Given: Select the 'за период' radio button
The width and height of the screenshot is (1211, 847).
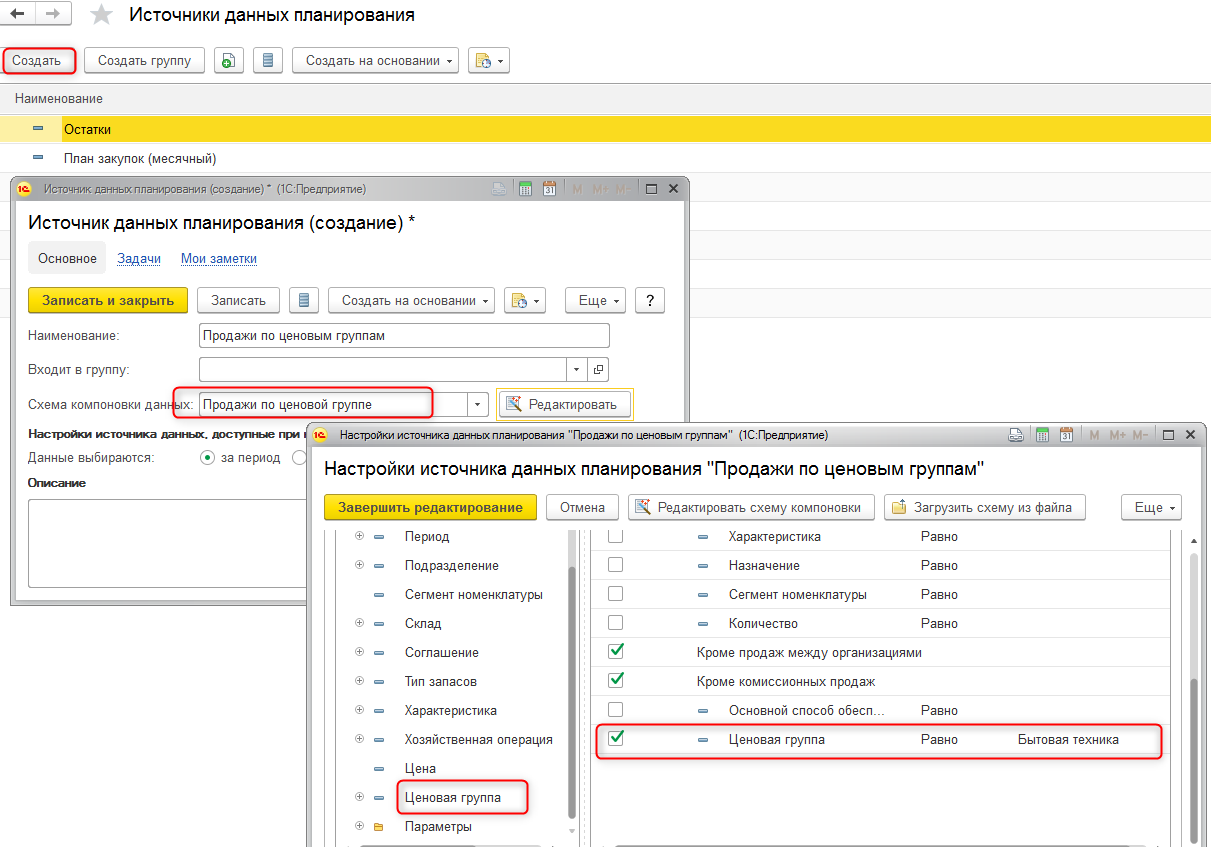Looking at the screenshot, I should coord(208,457).
